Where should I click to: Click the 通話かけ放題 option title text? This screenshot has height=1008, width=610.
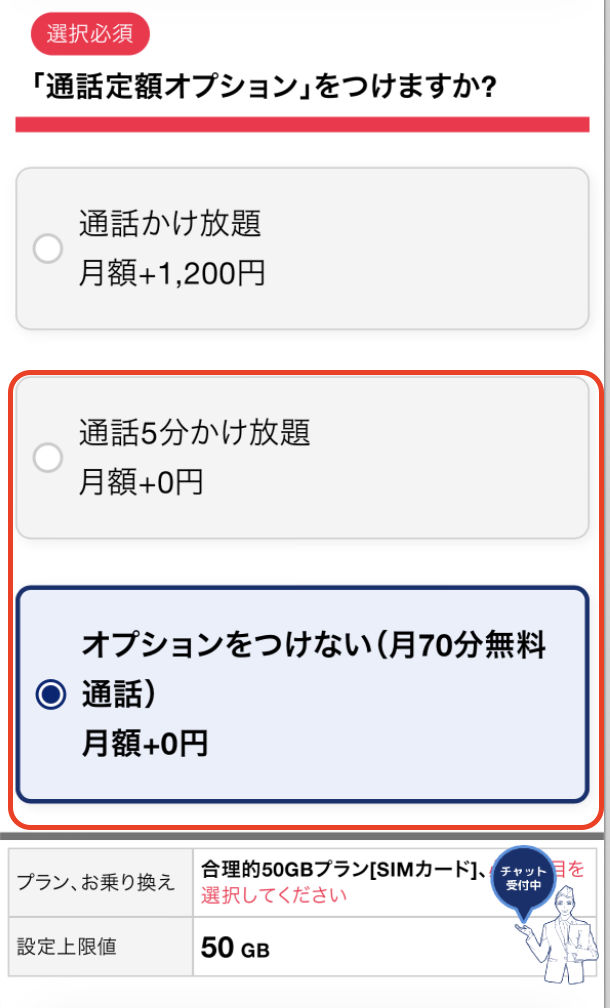coord(170,224)
